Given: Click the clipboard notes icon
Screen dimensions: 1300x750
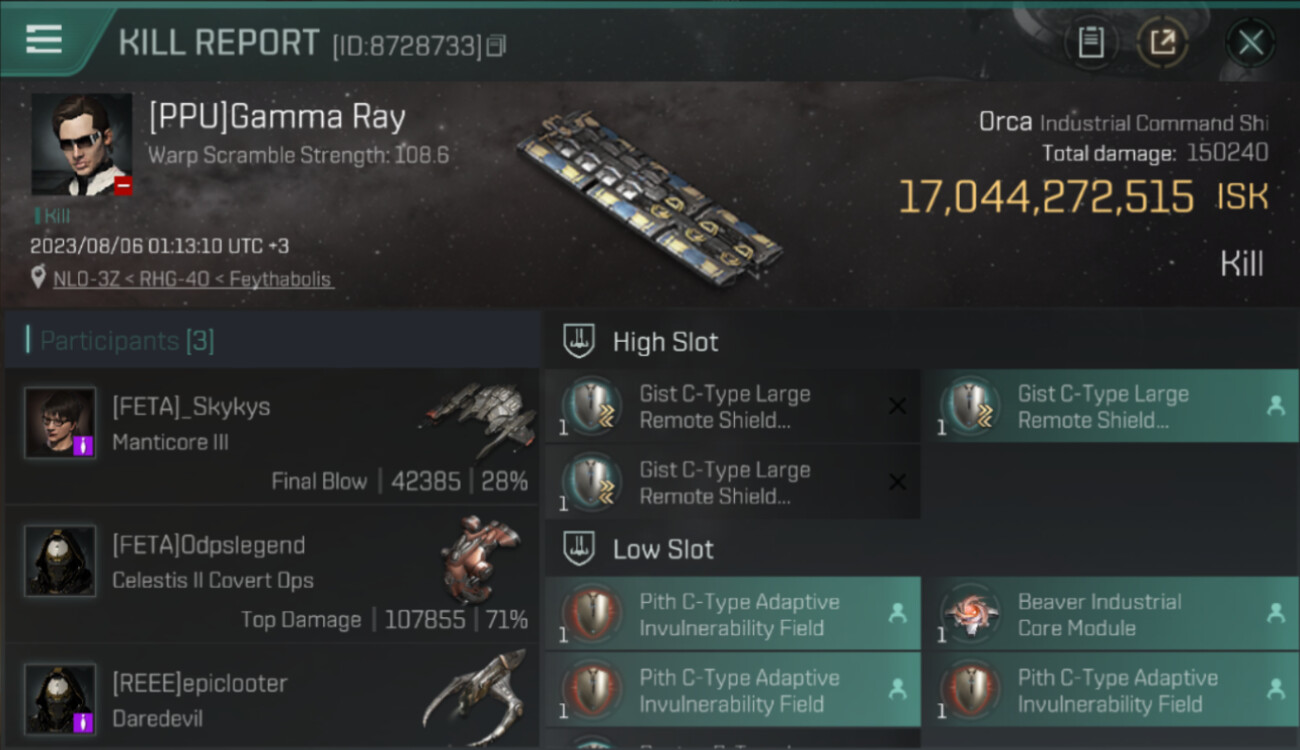Looking at the screenshot, I should 1091,42.
